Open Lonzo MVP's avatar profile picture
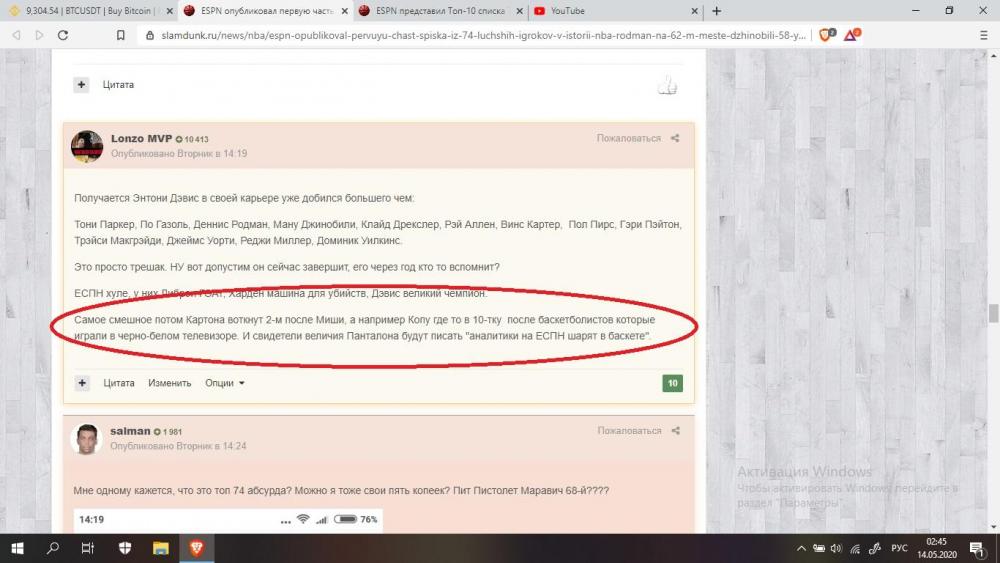Viewport: 1000px width, 563px height. (87, 146)
